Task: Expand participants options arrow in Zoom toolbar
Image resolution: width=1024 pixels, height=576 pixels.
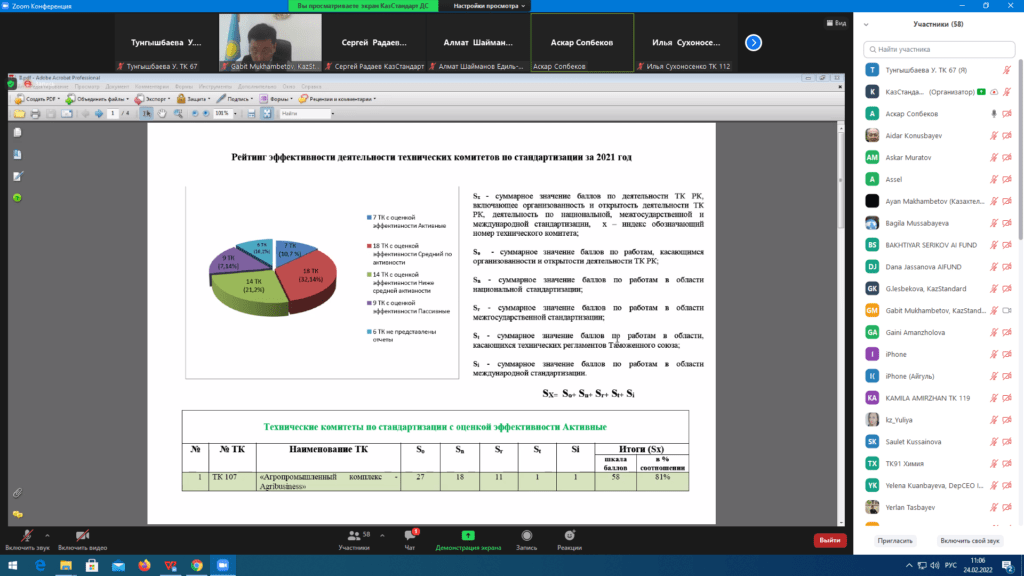Action: pyautogui.click(x=382, y=536)
